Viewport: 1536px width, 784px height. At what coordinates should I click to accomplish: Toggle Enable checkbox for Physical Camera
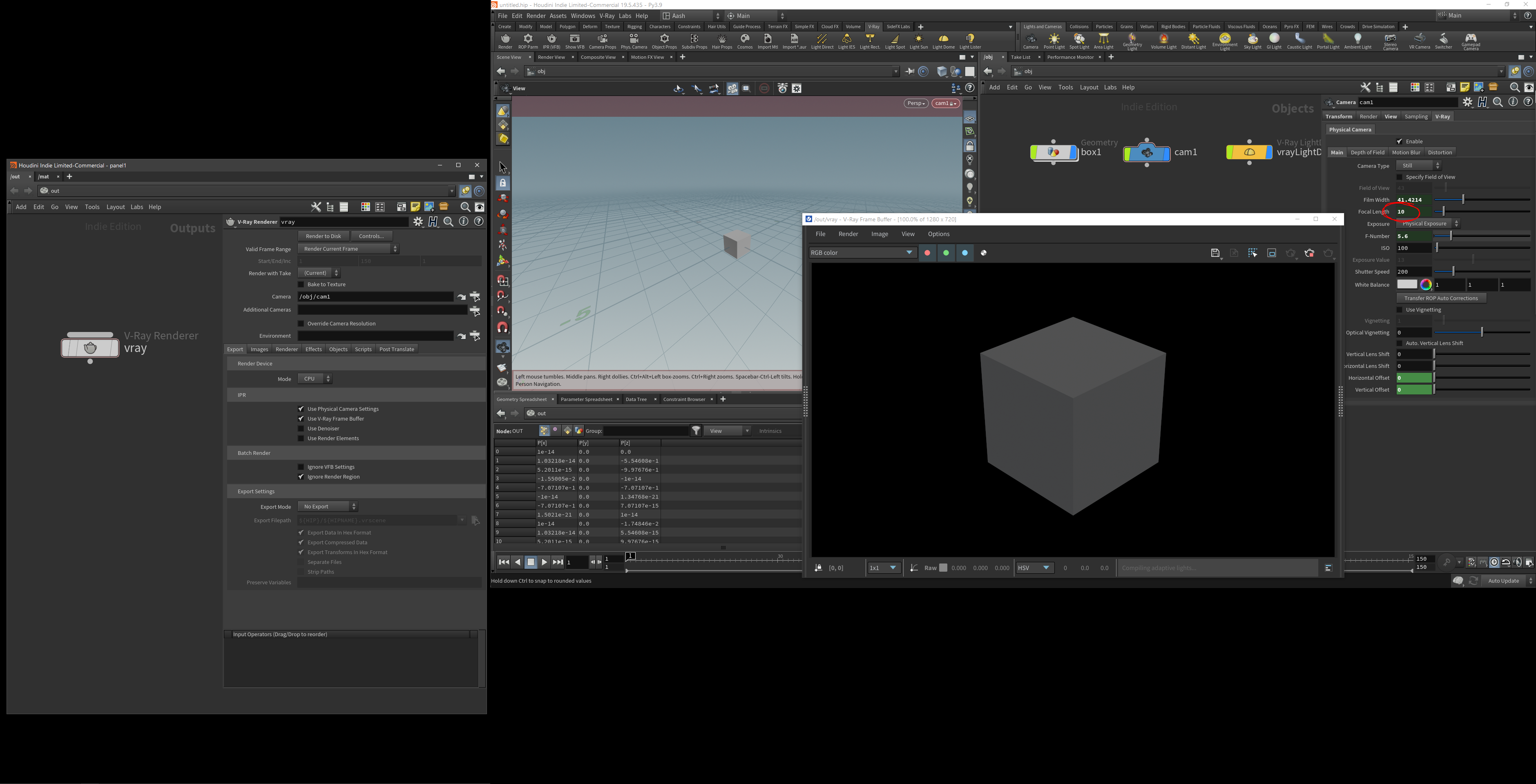click(1400, 141)
